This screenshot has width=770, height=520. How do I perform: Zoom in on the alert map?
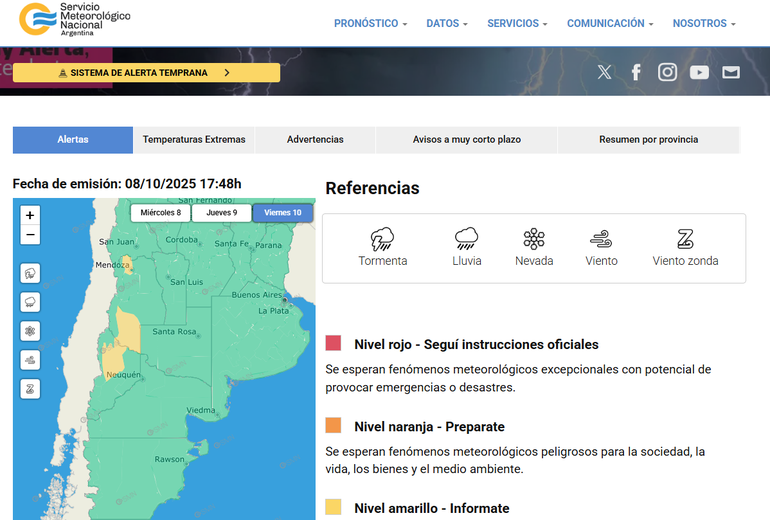[x=30, y=215]
